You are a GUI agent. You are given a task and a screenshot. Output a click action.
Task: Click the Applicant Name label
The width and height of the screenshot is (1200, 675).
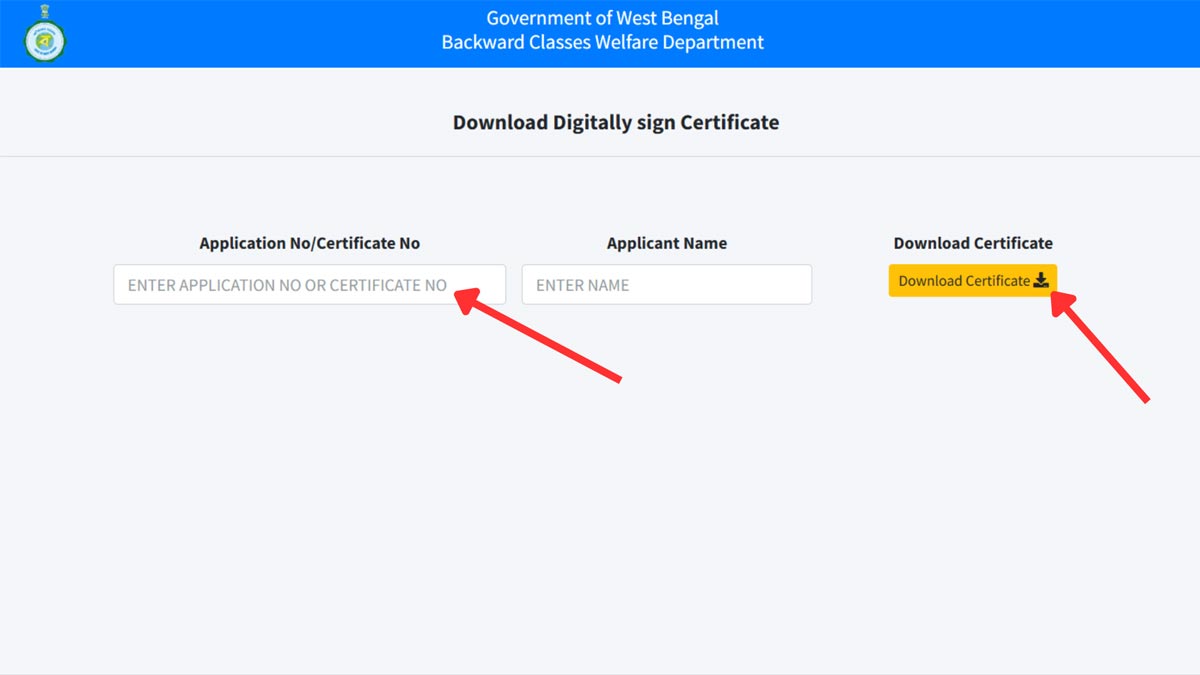(x=667, y=243)
